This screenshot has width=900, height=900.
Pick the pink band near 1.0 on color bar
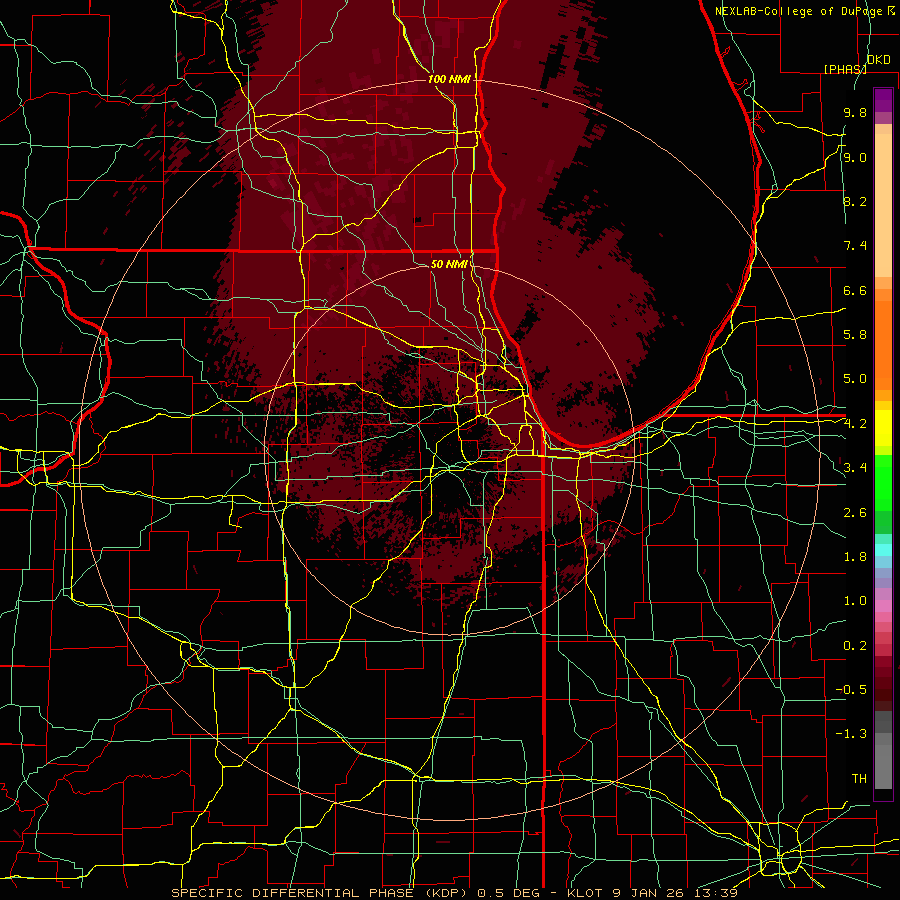[x=883, y=606]
